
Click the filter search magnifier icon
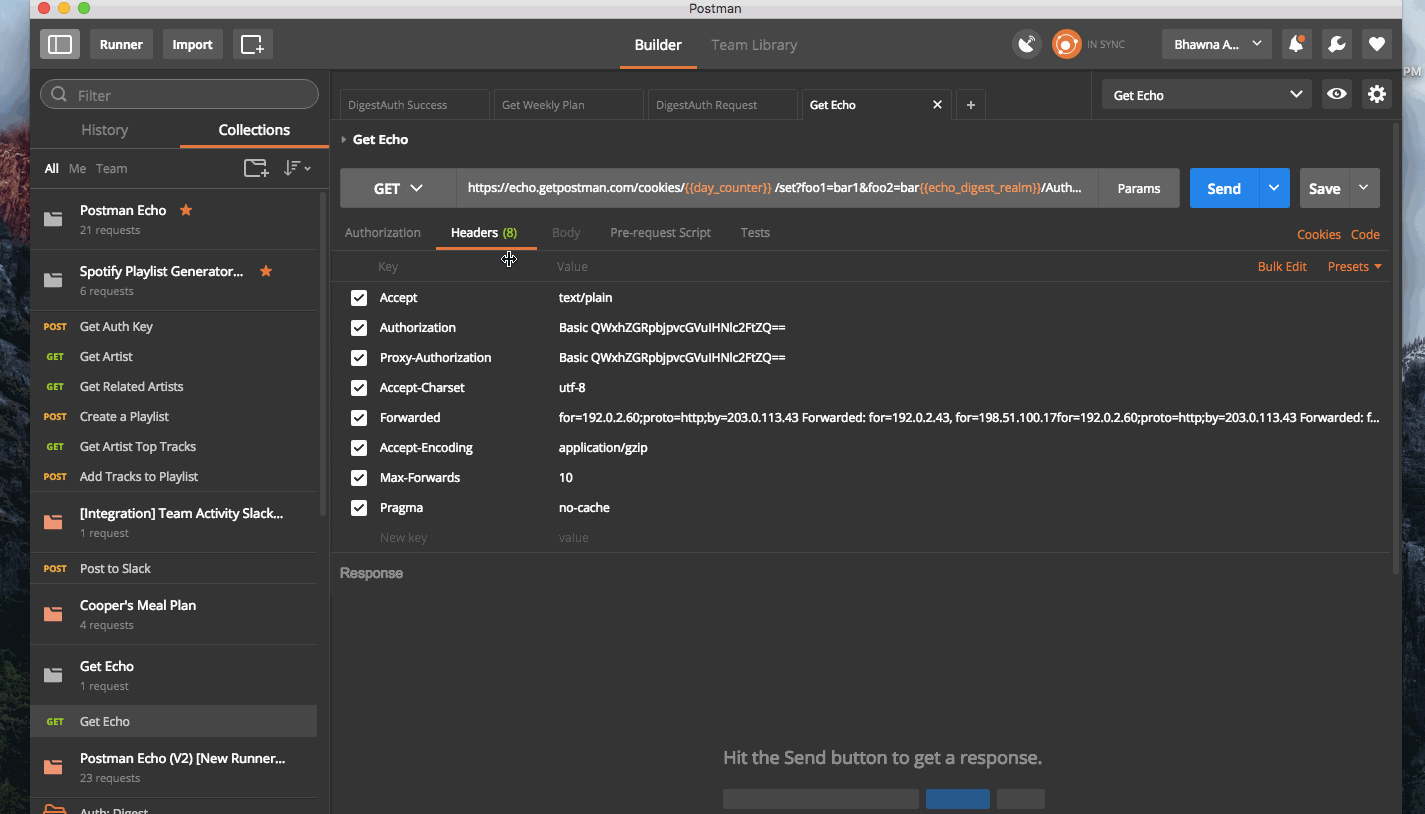60,95
